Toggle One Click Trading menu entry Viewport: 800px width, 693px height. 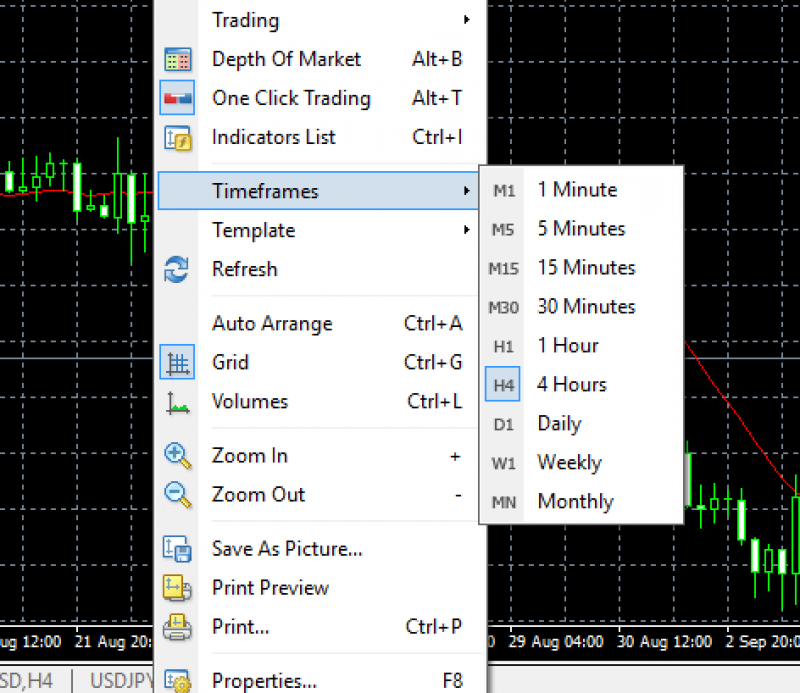point(320,98)
